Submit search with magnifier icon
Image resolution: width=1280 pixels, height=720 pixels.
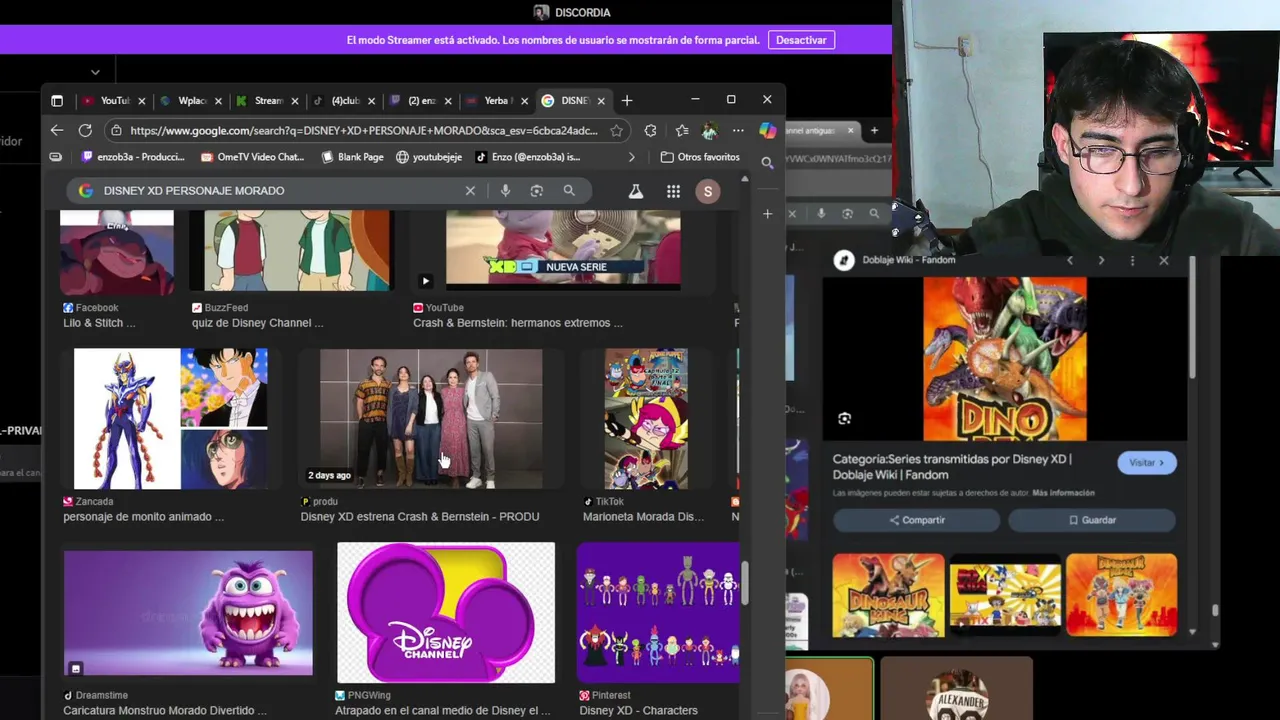click(x=569, y=190)
